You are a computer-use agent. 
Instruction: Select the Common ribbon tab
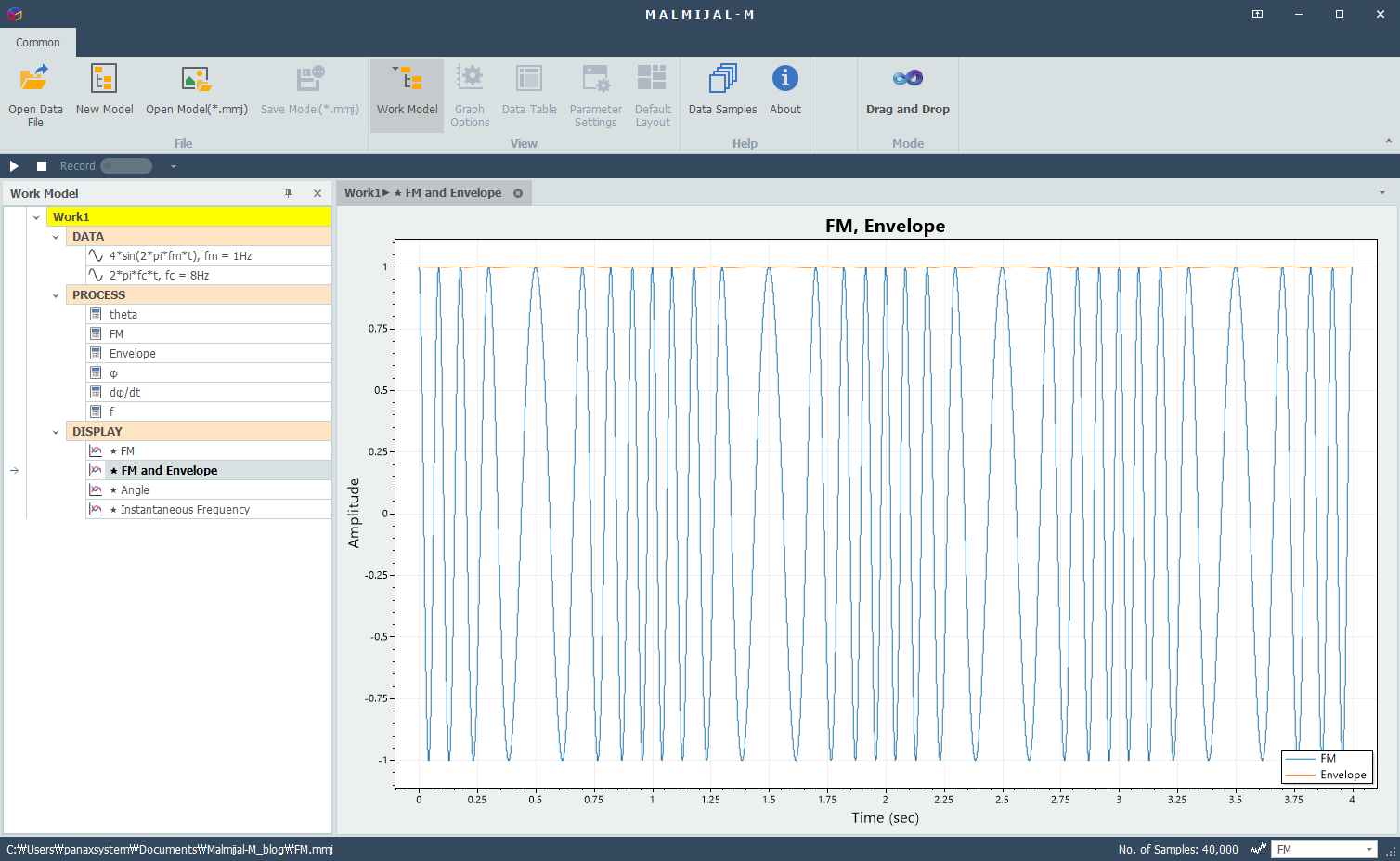pos(38,42)
